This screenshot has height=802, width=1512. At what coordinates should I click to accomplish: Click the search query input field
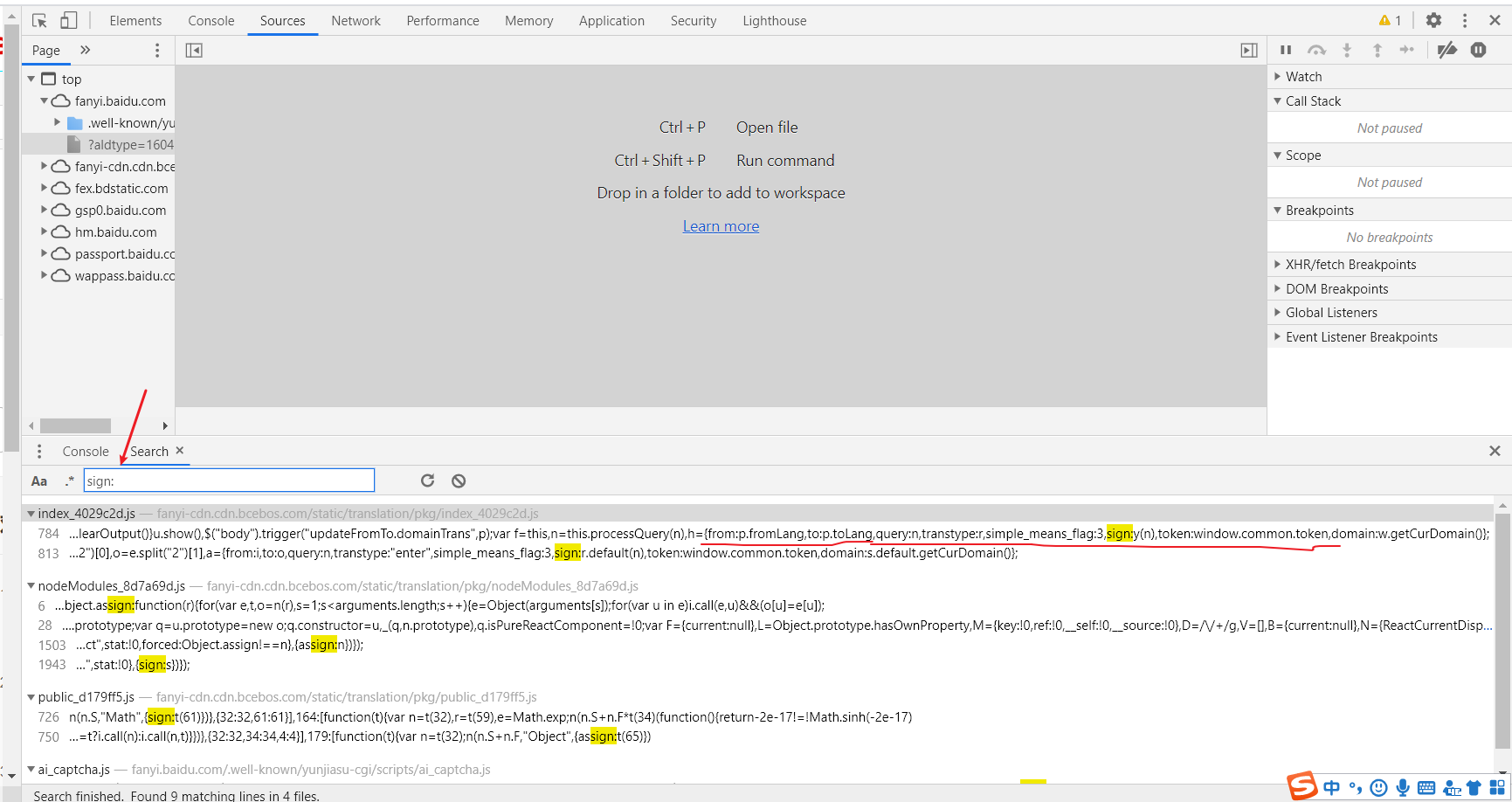coord(229,481)
